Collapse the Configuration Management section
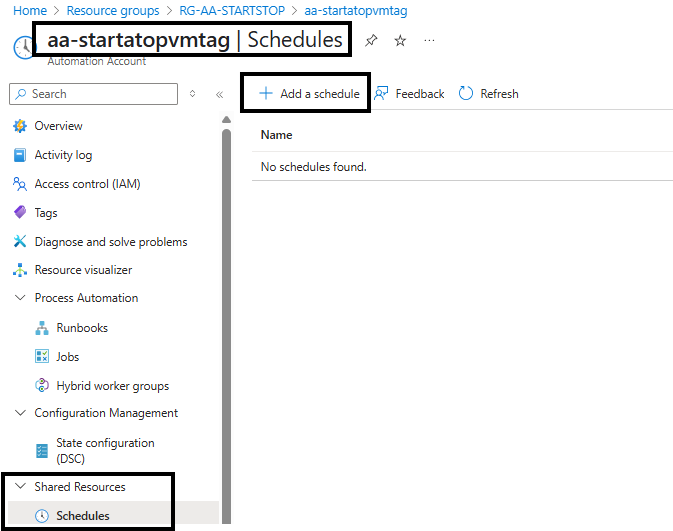The width and height of the screenshot is (673, 531). tap(20, 413)
